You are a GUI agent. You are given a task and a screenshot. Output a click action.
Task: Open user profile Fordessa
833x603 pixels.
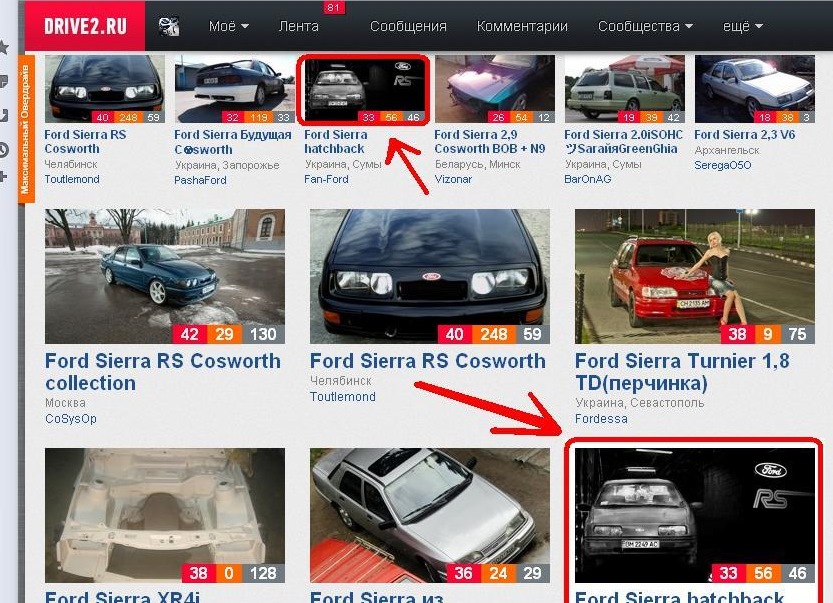[601, 419]
